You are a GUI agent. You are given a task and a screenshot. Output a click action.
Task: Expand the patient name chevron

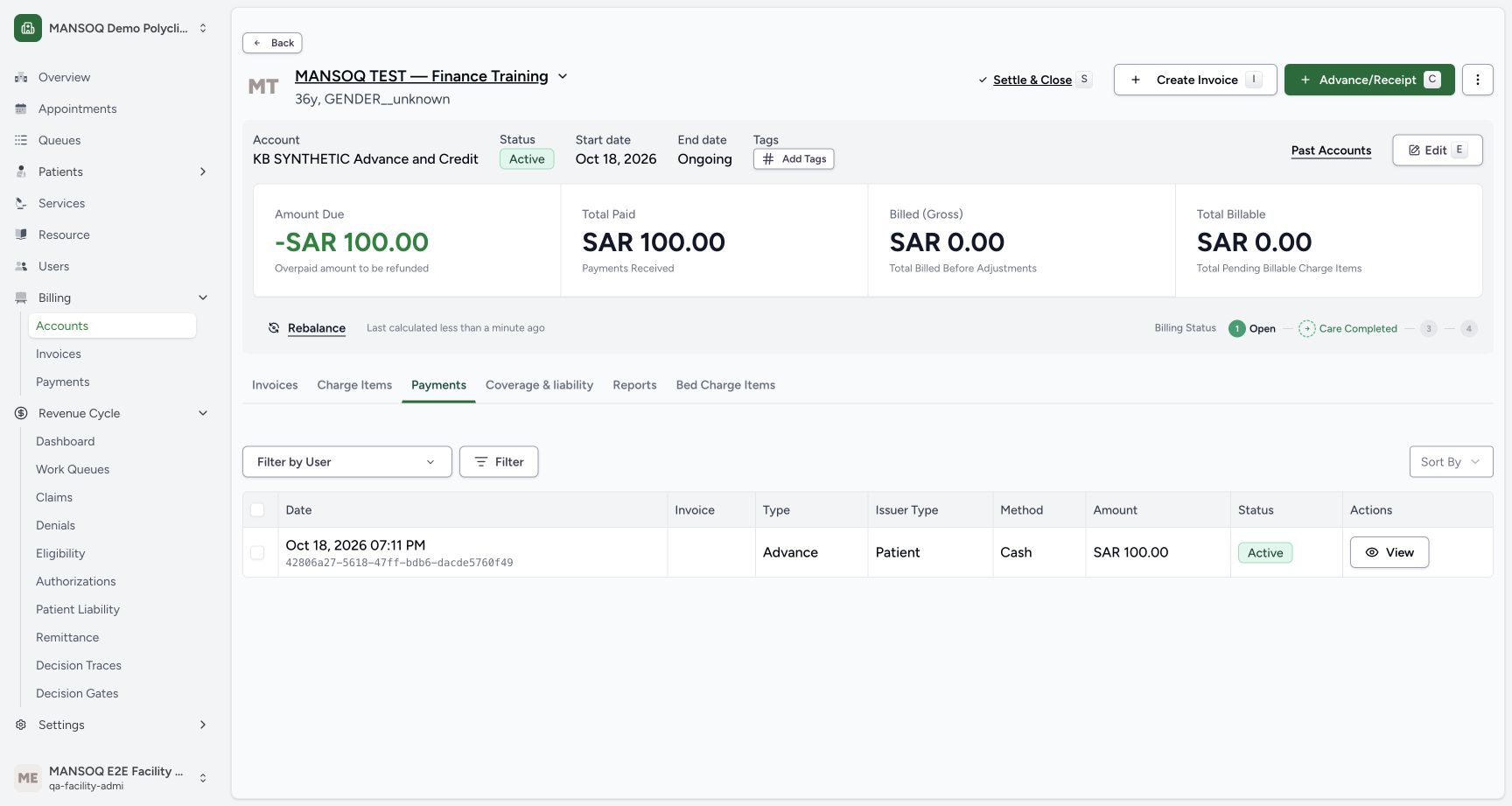[x=563, y=76]
